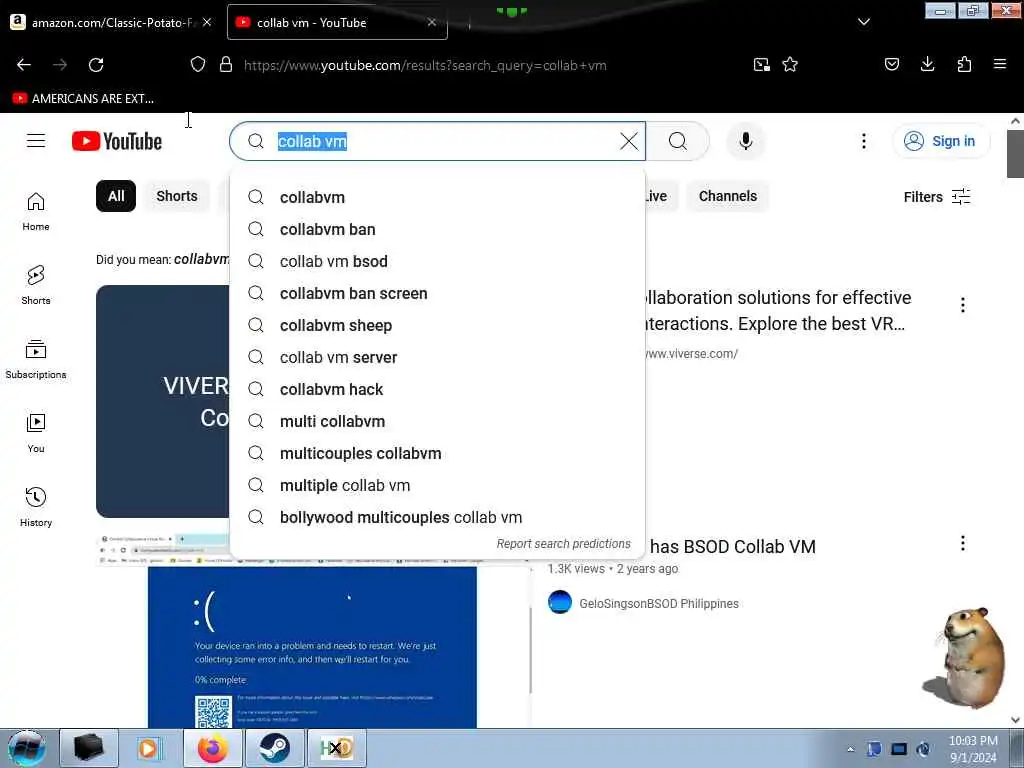Image resolution: width=1024 pixels, height=768 pixels.
Task: Click the browser address bar URL
Action: 425,65
